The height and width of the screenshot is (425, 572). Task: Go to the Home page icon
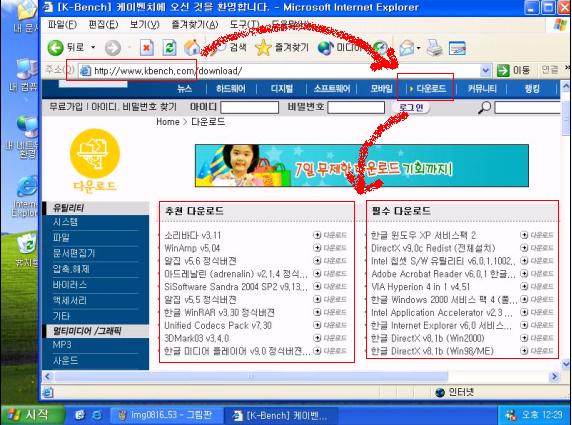pos(192,47)
